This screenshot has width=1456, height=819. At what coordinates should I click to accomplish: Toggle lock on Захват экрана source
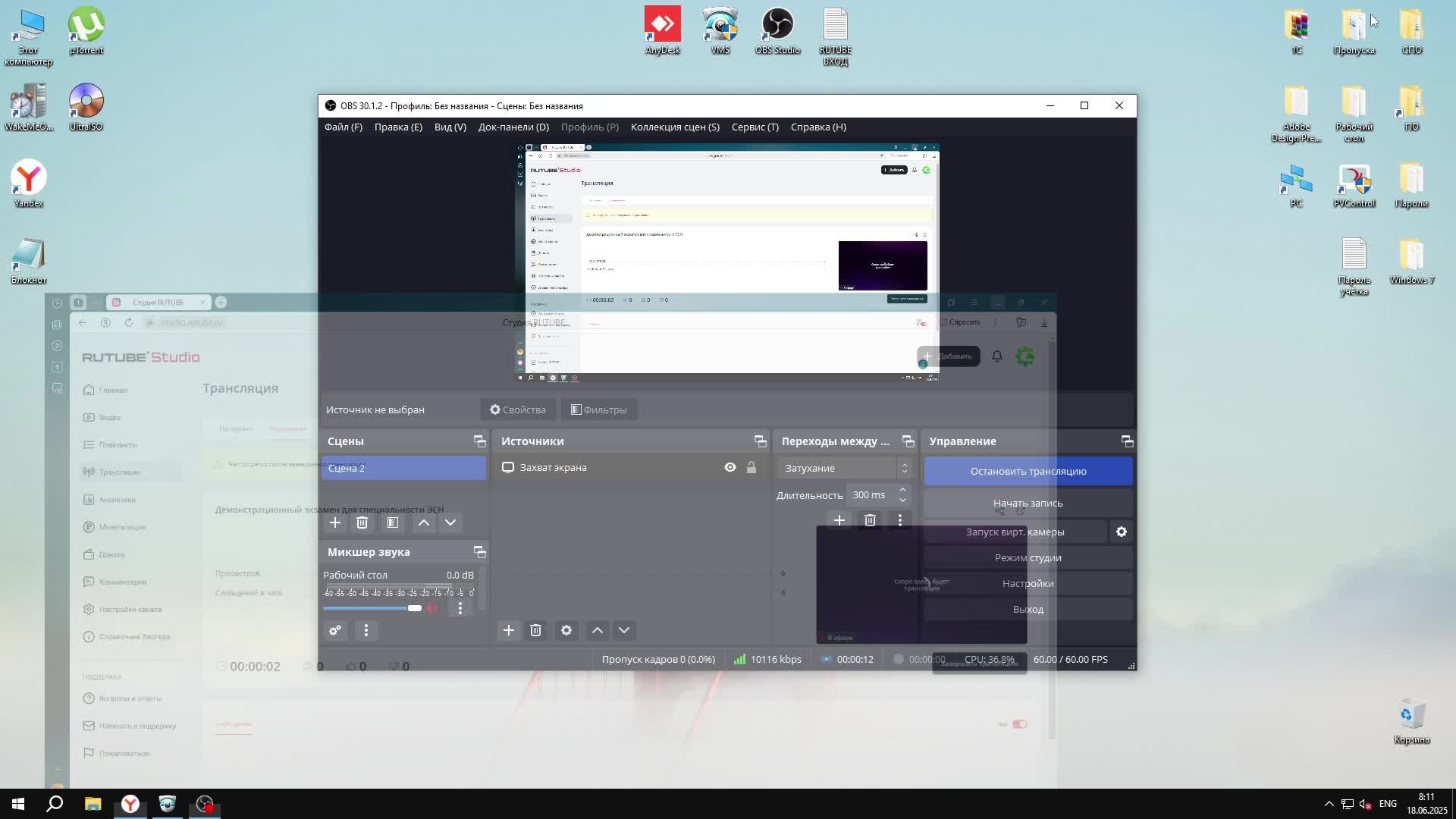click(x=752, y=468)
